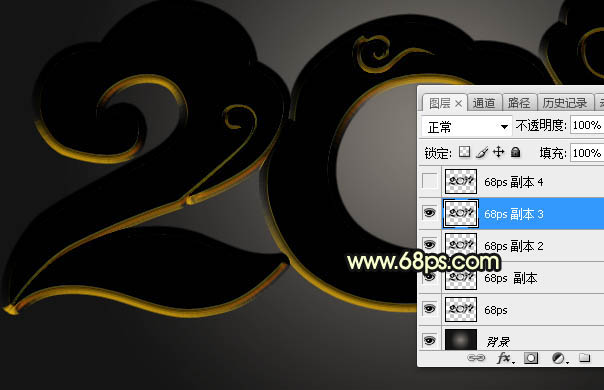Image resolution: width=604 pixels, height=390 pixels.
Task: Select the 背景 layer name
Action: pyautogui.click(x=498, y=342)
